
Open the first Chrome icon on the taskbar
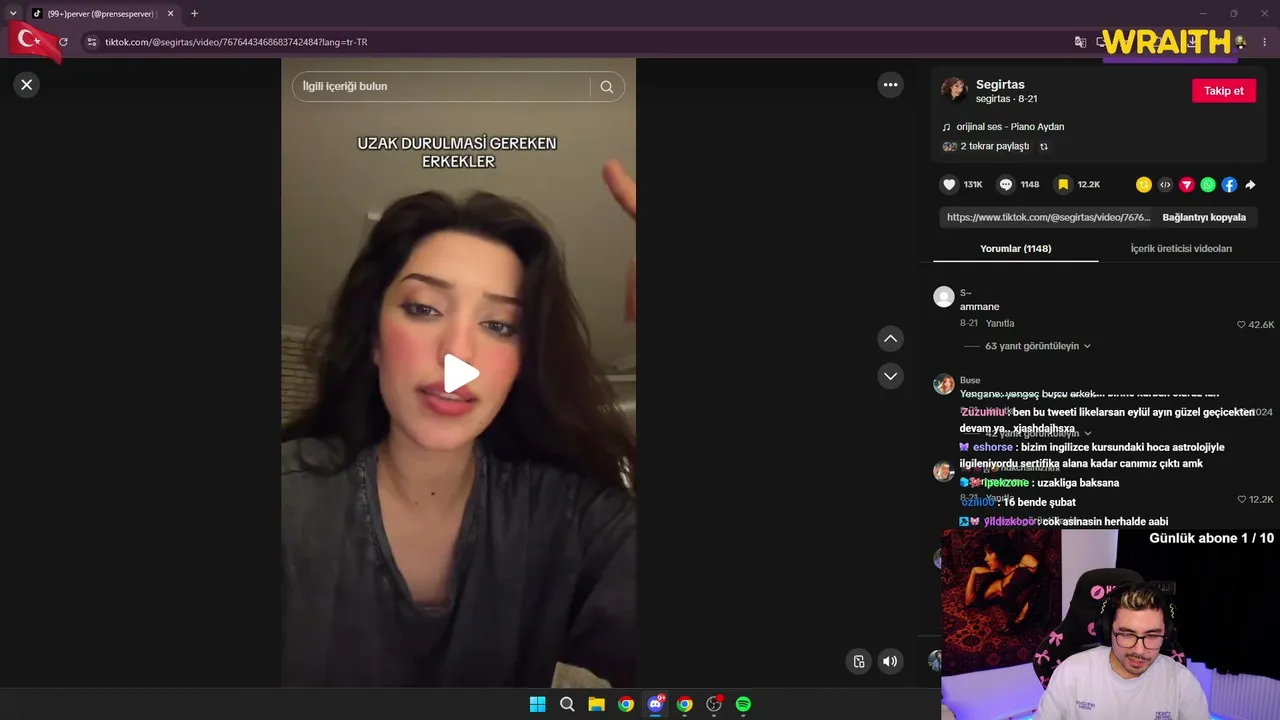[x=625, y=704]
